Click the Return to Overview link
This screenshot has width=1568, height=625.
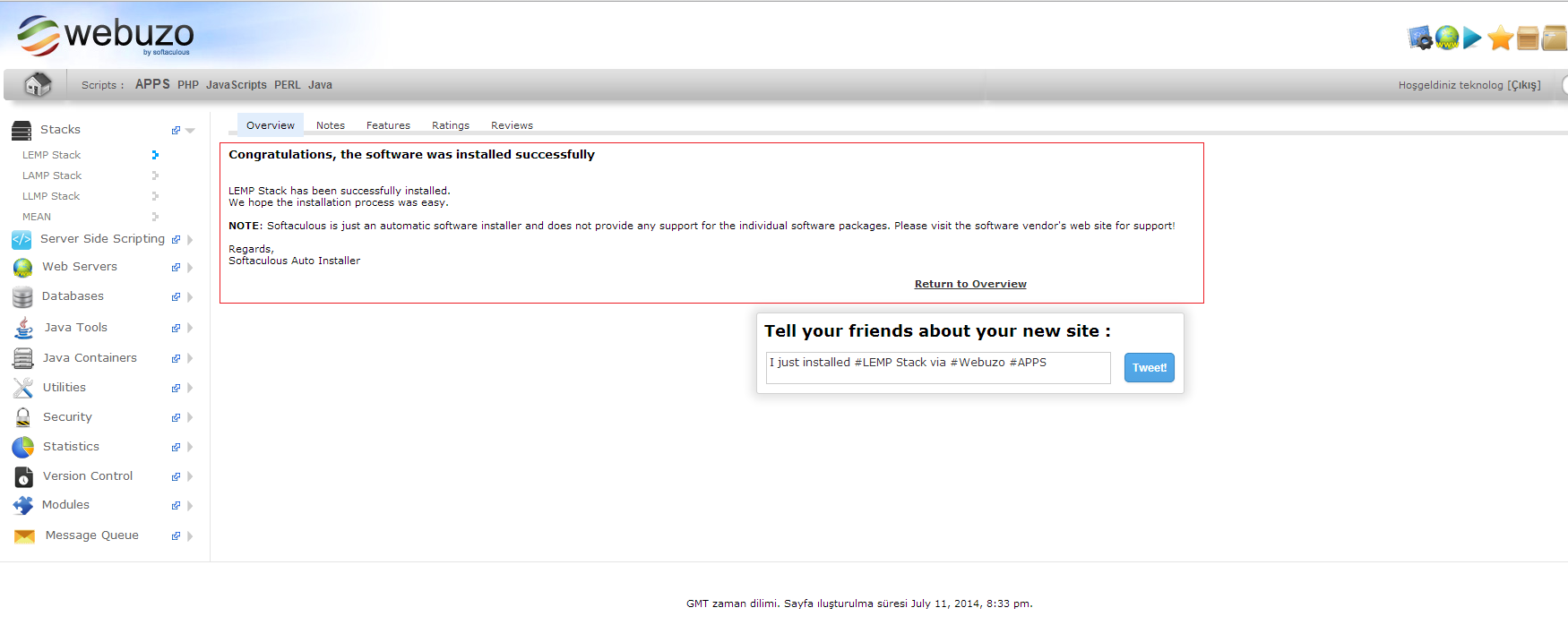(x=970, y=284)
